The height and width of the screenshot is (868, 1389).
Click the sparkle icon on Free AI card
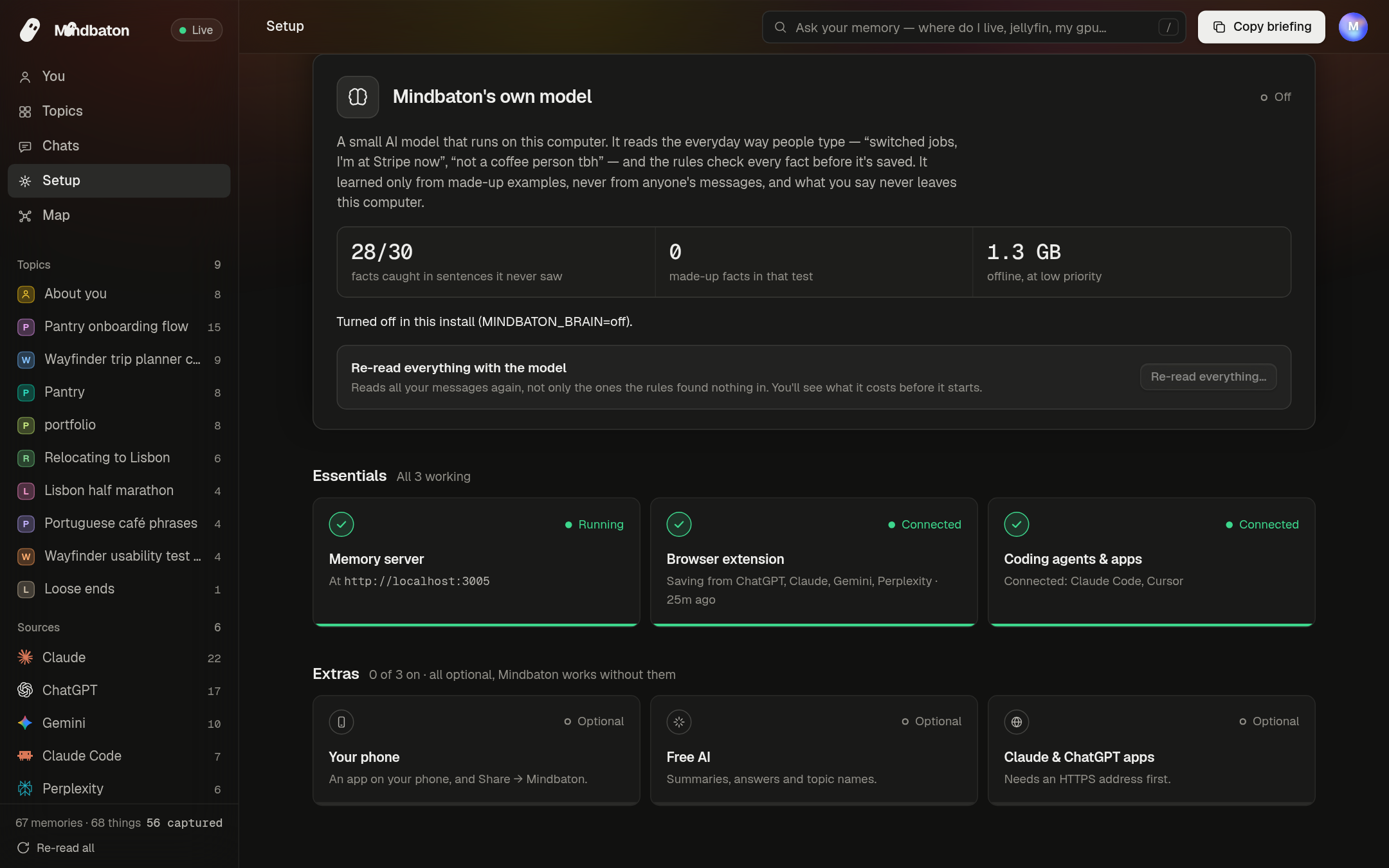(x=679, y=722)
